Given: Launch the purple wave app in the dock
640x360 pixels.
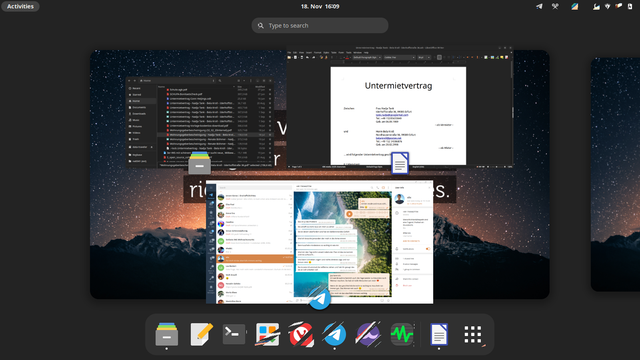Looking at the screenshot, I should 368,334.
